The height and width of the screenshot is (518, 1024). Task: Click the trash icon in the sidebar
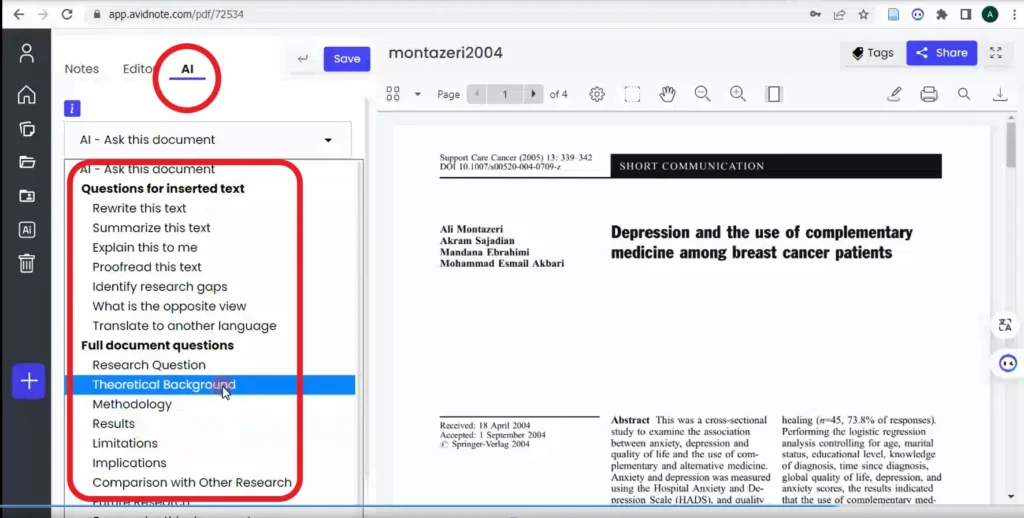tap(27, 263)
